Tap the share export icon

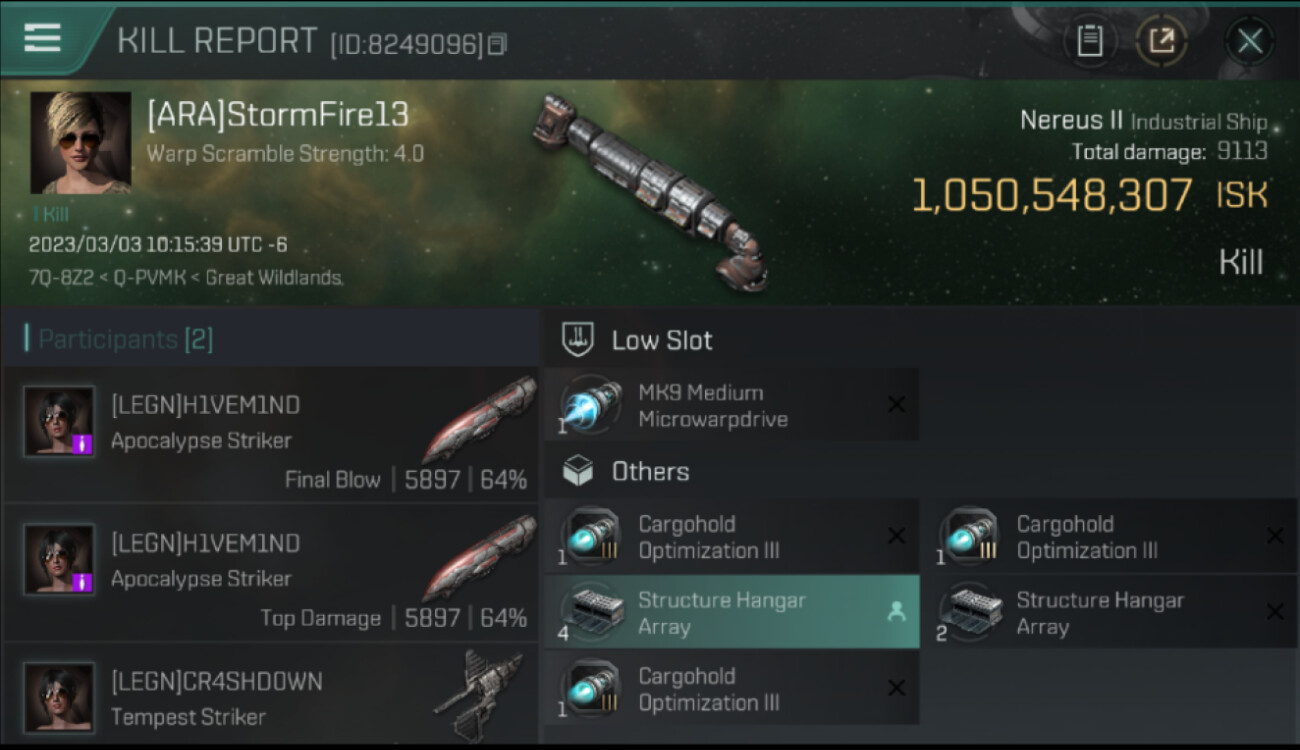[x=1161, y=41]
